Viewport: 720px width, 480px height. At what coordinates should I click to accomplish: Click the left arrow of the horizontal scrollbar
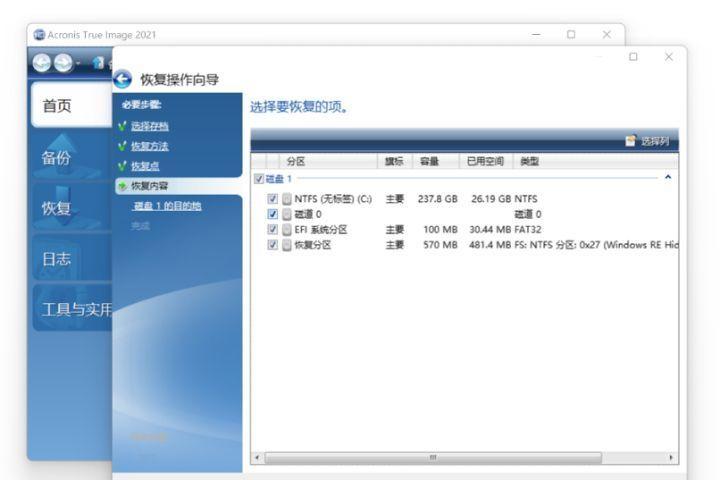257,457
